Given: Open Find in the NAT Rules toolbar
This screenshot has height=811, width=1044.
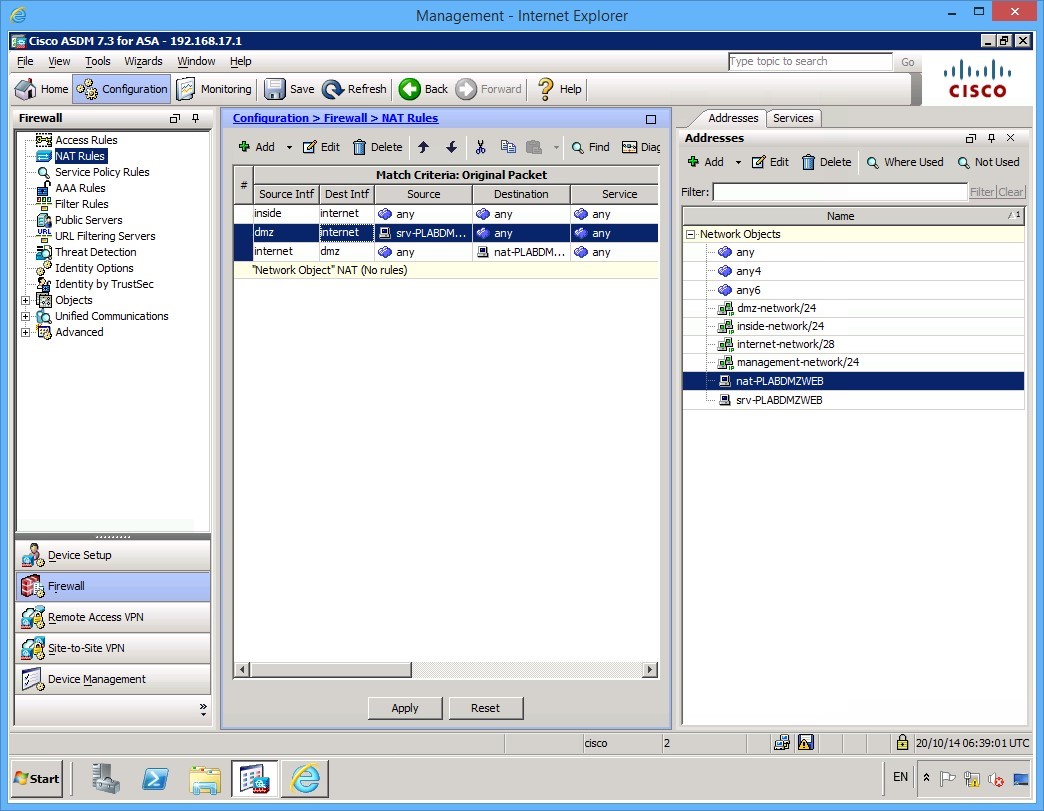Looking at the screenshot, I should click(x=589, y=147).
